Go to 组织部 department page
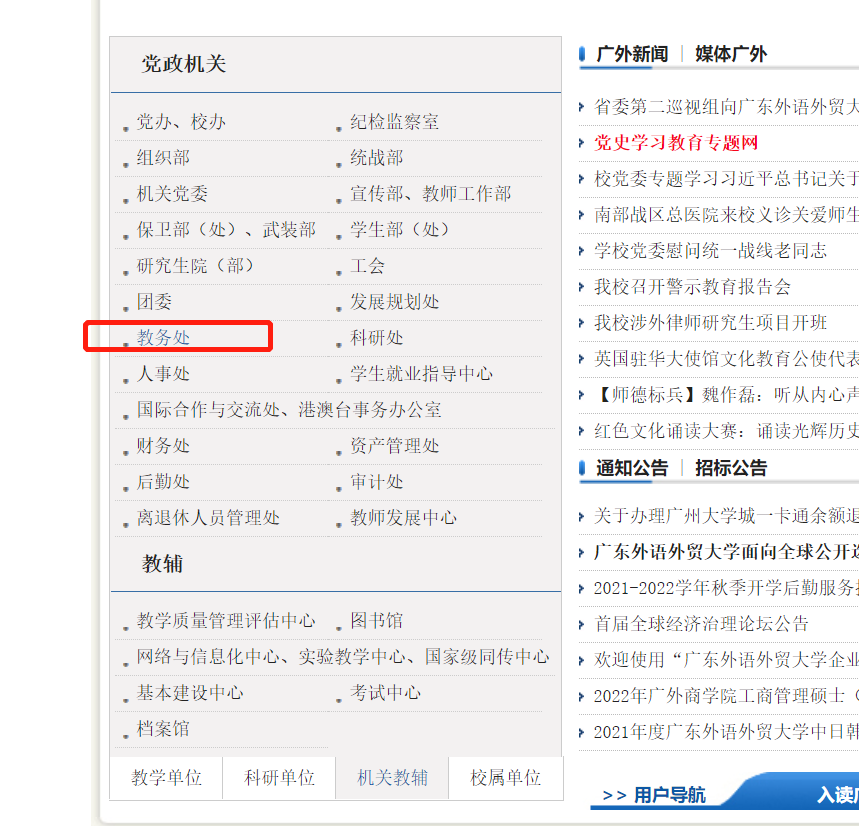859x826 pixels. click(x=163, y=158)
